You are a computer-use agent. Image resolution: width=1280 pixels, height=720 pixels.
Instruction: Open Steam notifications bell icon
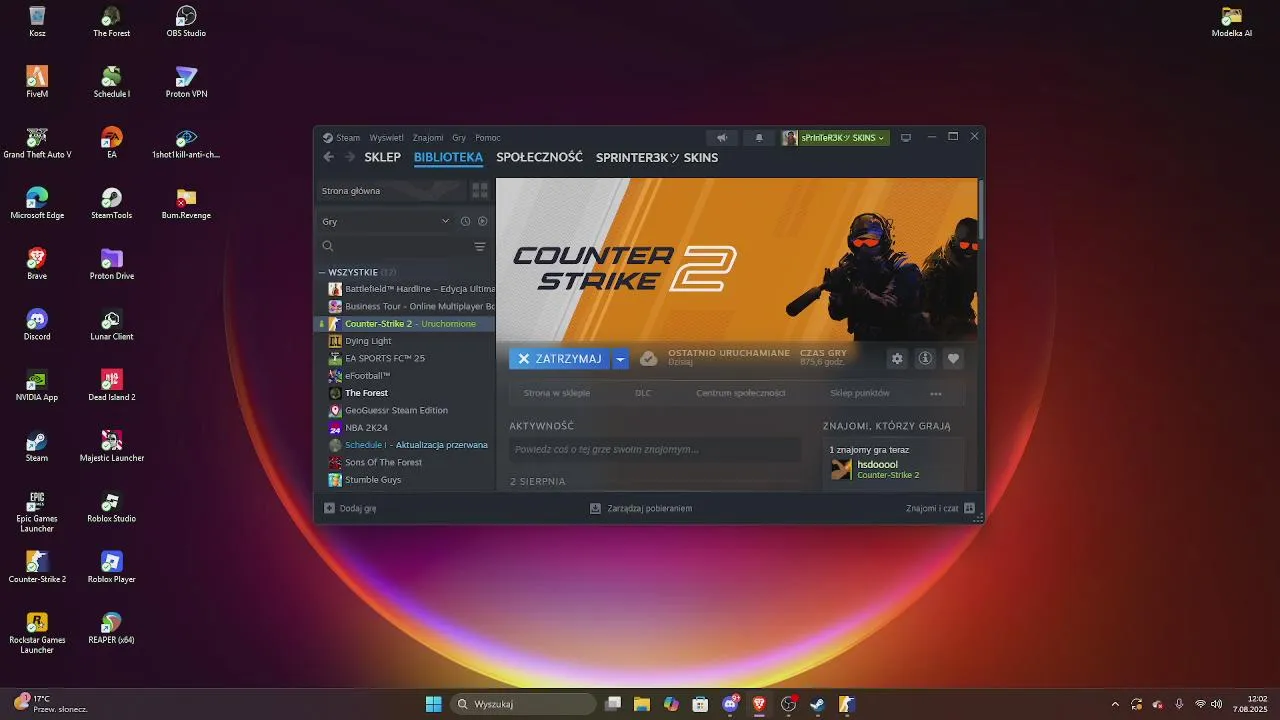point(759,138)
